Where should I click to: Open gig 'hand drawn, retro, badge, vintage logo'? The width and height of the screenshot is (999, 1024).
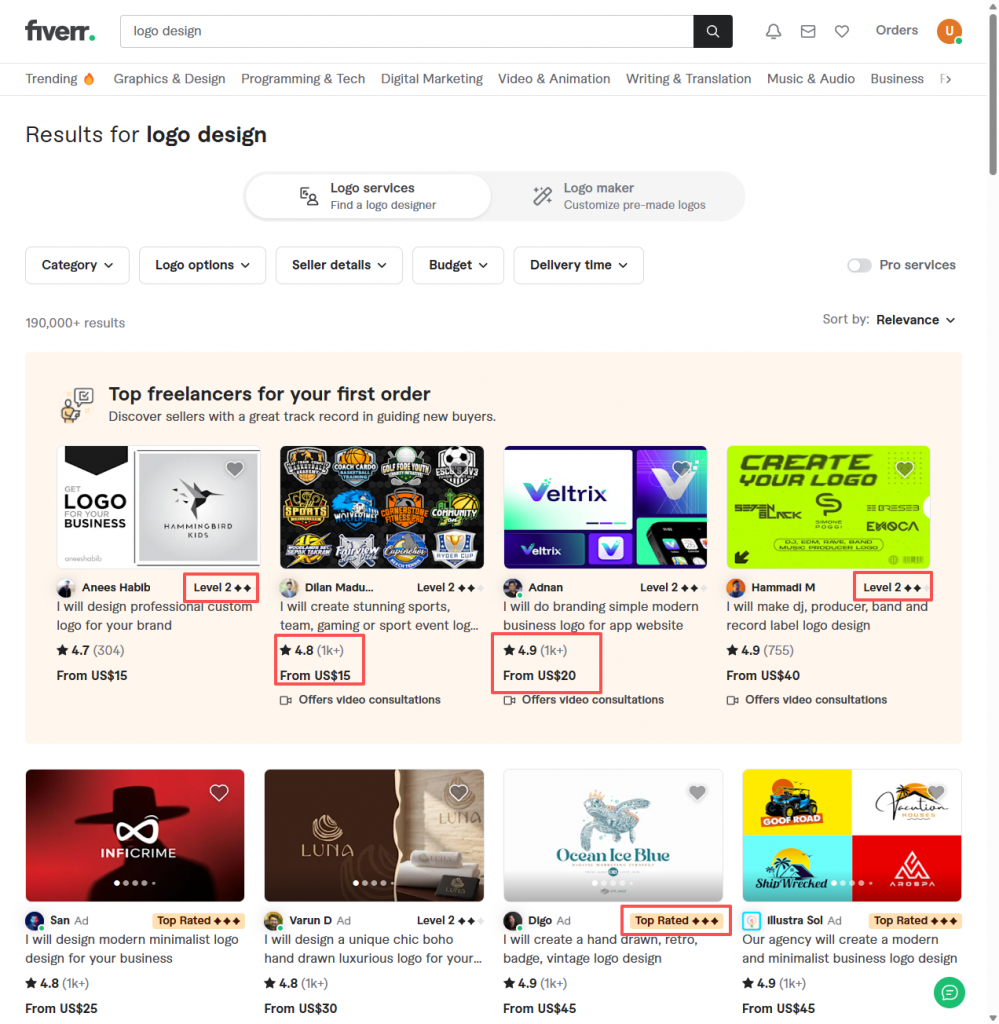click(600, 949)
